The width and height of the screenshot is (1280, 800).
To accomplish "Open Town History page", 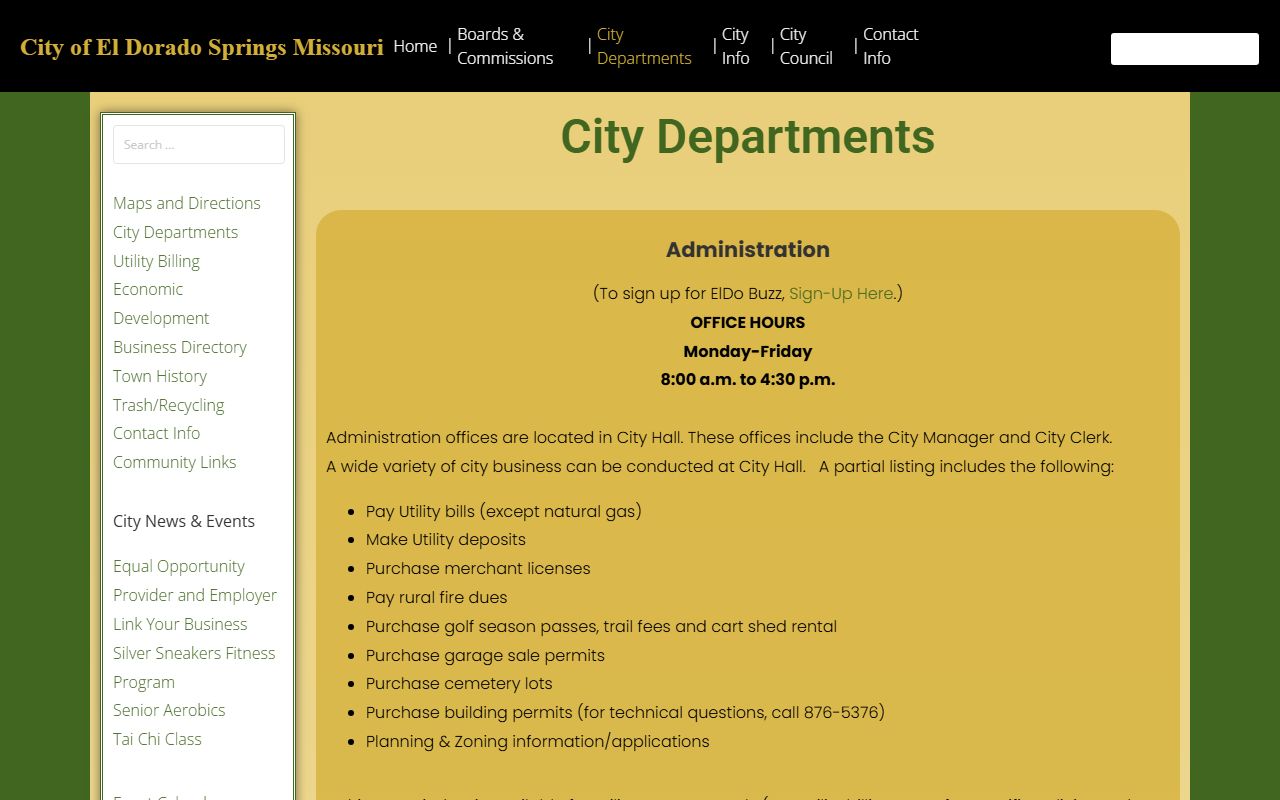I will 160,376.
